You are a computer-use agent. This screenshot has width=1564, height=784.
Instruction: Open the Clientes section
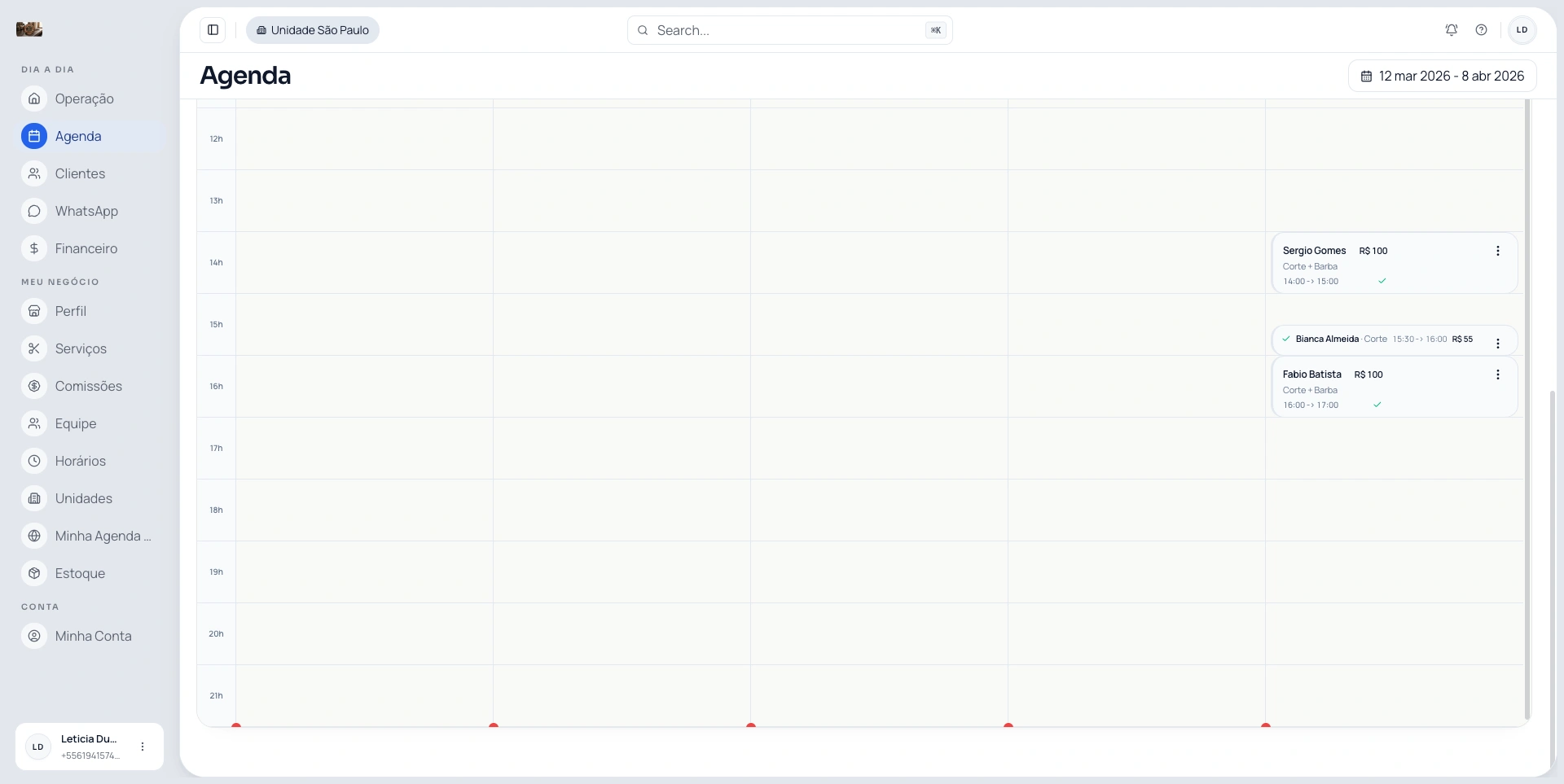point(80,173)
